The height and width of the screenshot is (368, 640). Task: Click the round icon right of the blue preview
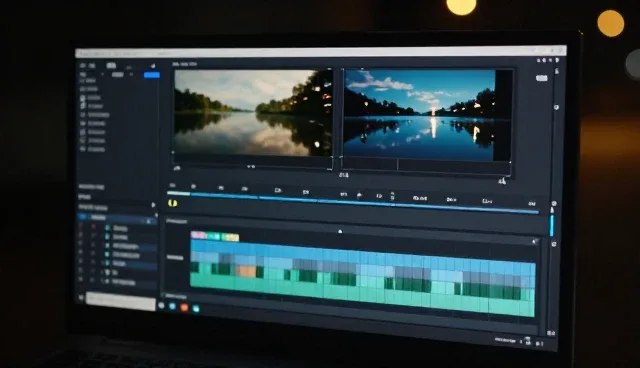(556, 107)
